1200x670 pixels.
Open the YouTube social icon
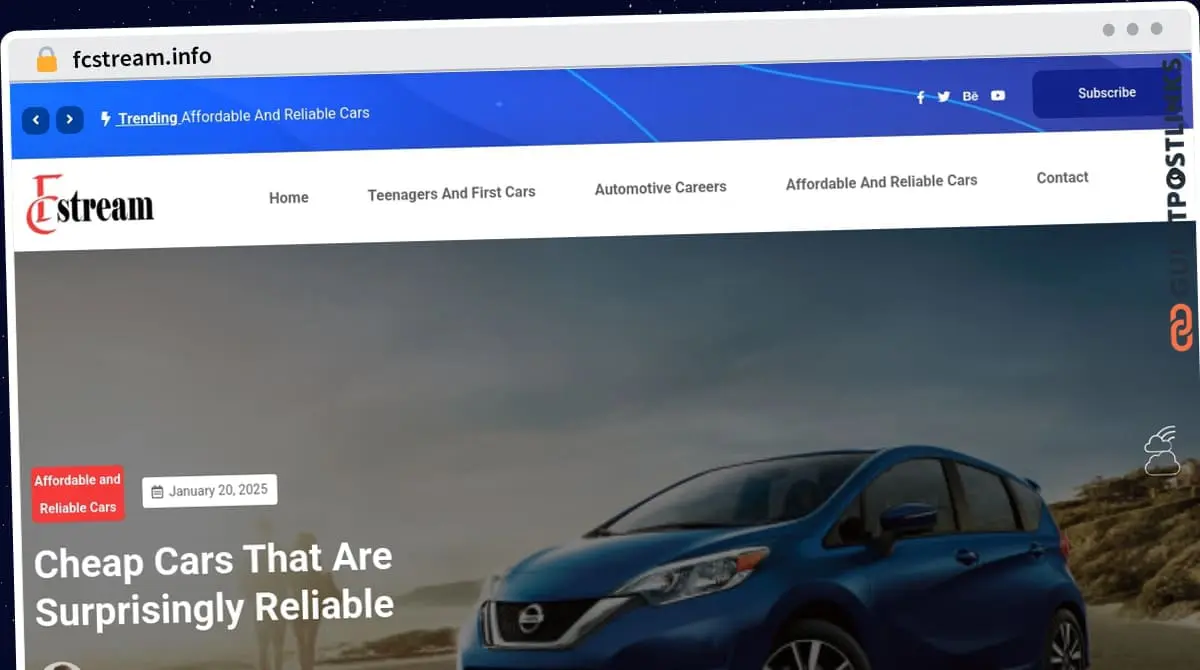[998, 96]
